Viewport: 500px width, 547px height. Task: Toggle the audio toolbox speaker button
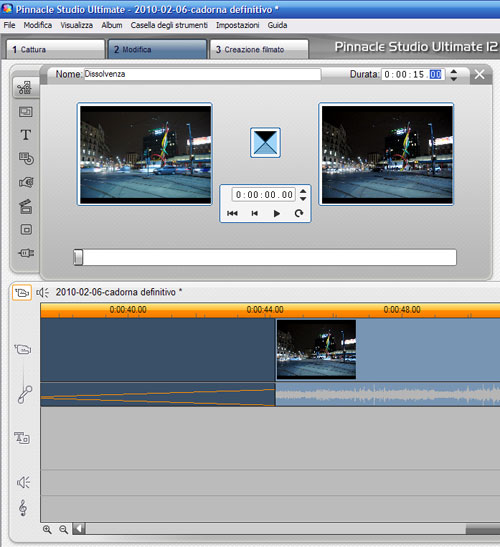tap(43, 292)
